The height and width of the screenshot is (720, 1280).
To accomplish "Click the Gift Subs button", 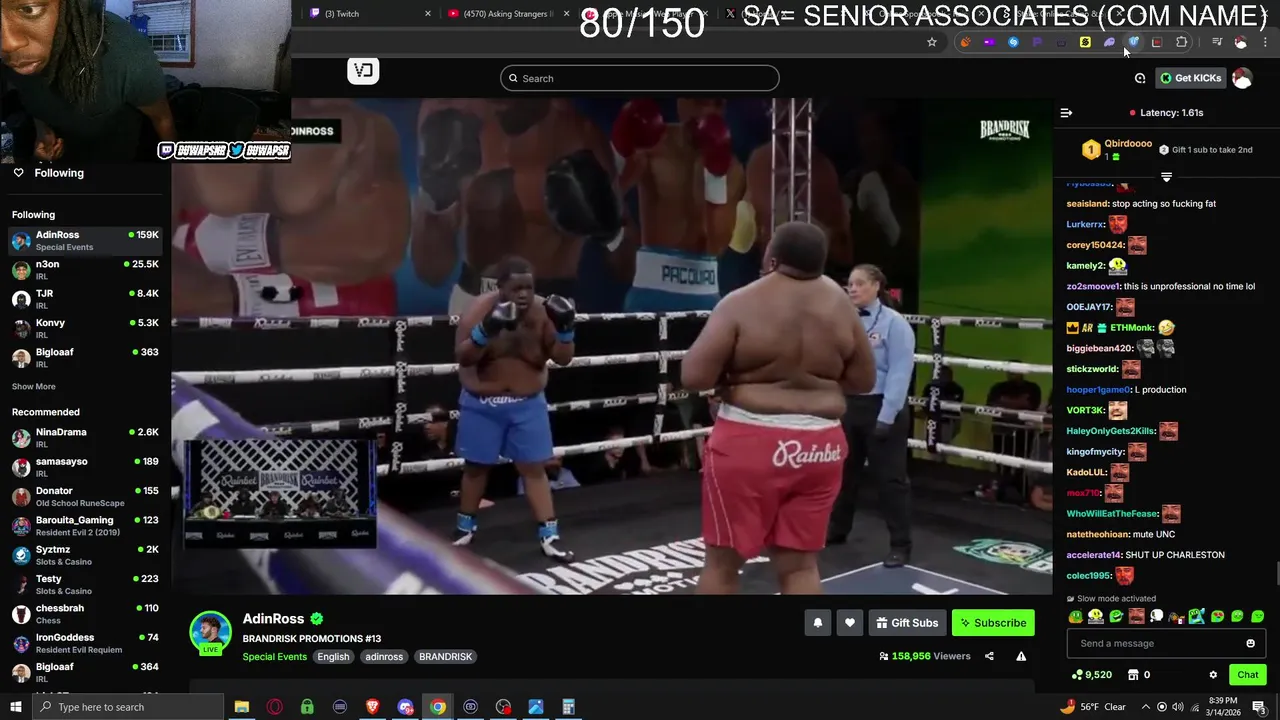I will (x=907, y=623).
